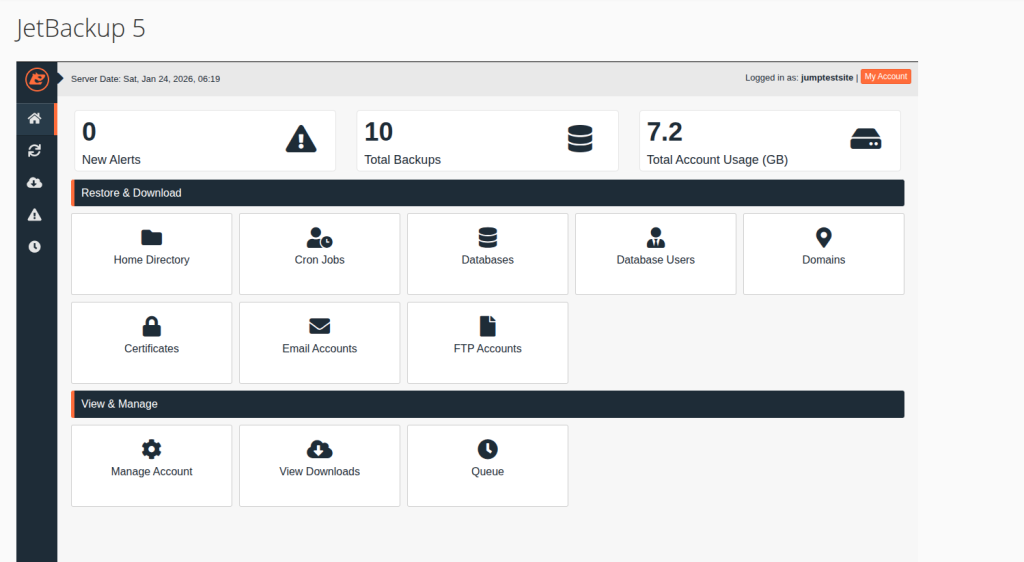
Task: Click the clock queue sidebar icon
Action: click(x=35, y=247)
